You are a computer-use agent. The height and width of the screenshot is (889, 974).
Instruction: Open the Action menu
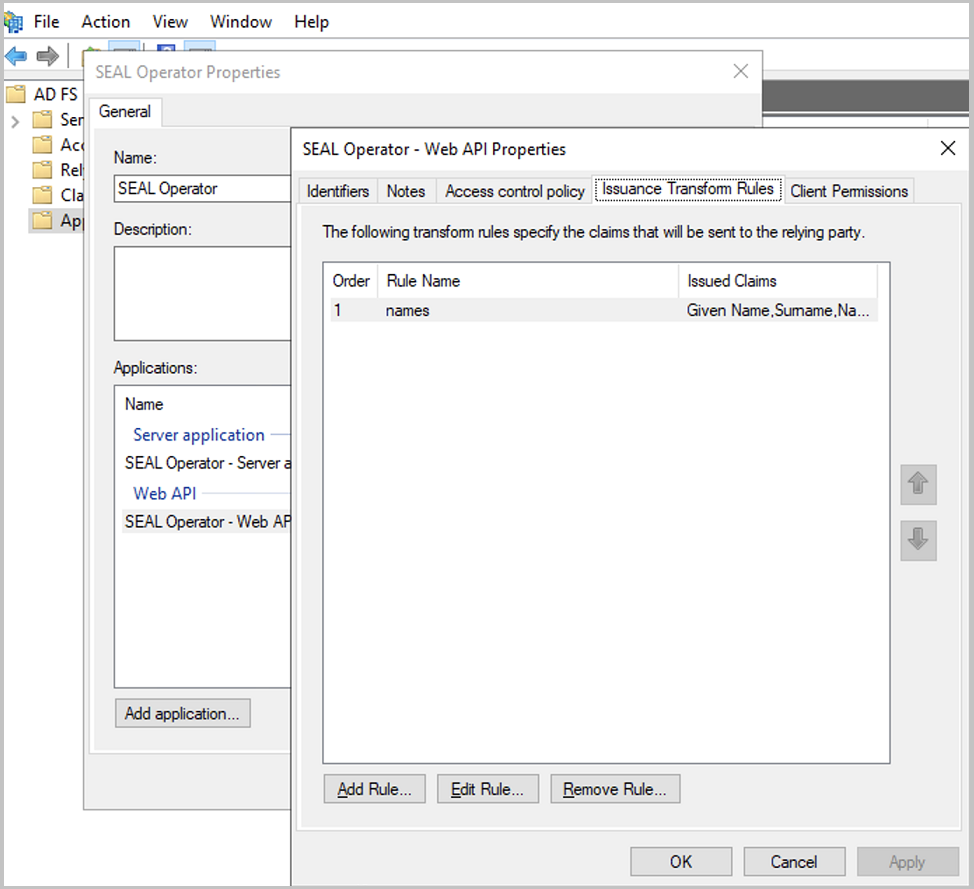pos(105,21)
